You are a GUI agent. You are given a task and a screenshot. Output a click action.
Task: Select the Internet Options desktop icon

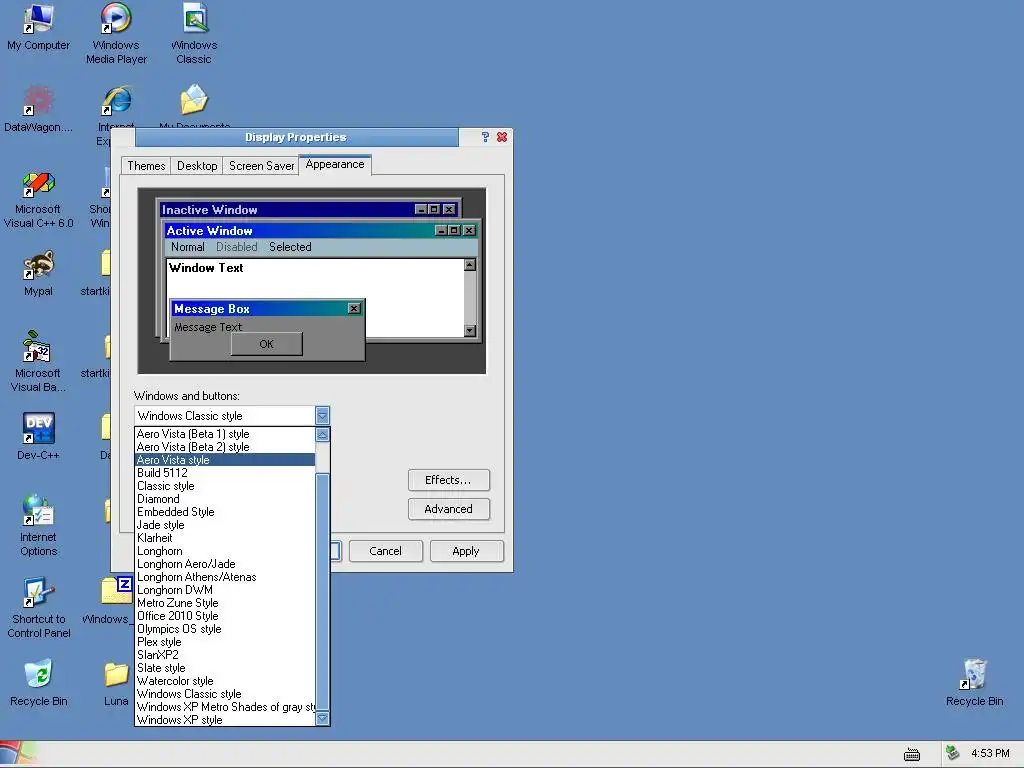click(x=38, y=526)
